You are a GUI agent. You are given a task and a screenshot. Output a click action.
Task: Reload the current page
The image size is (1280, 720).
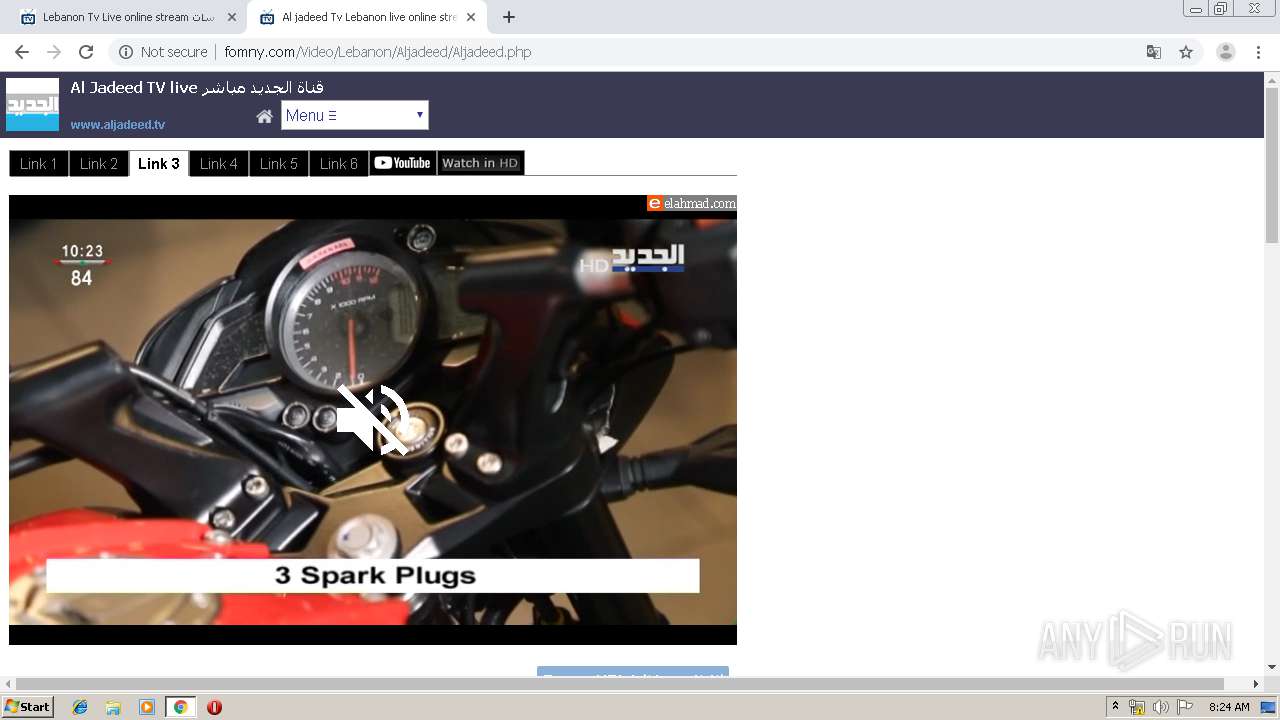click(86, 52)
